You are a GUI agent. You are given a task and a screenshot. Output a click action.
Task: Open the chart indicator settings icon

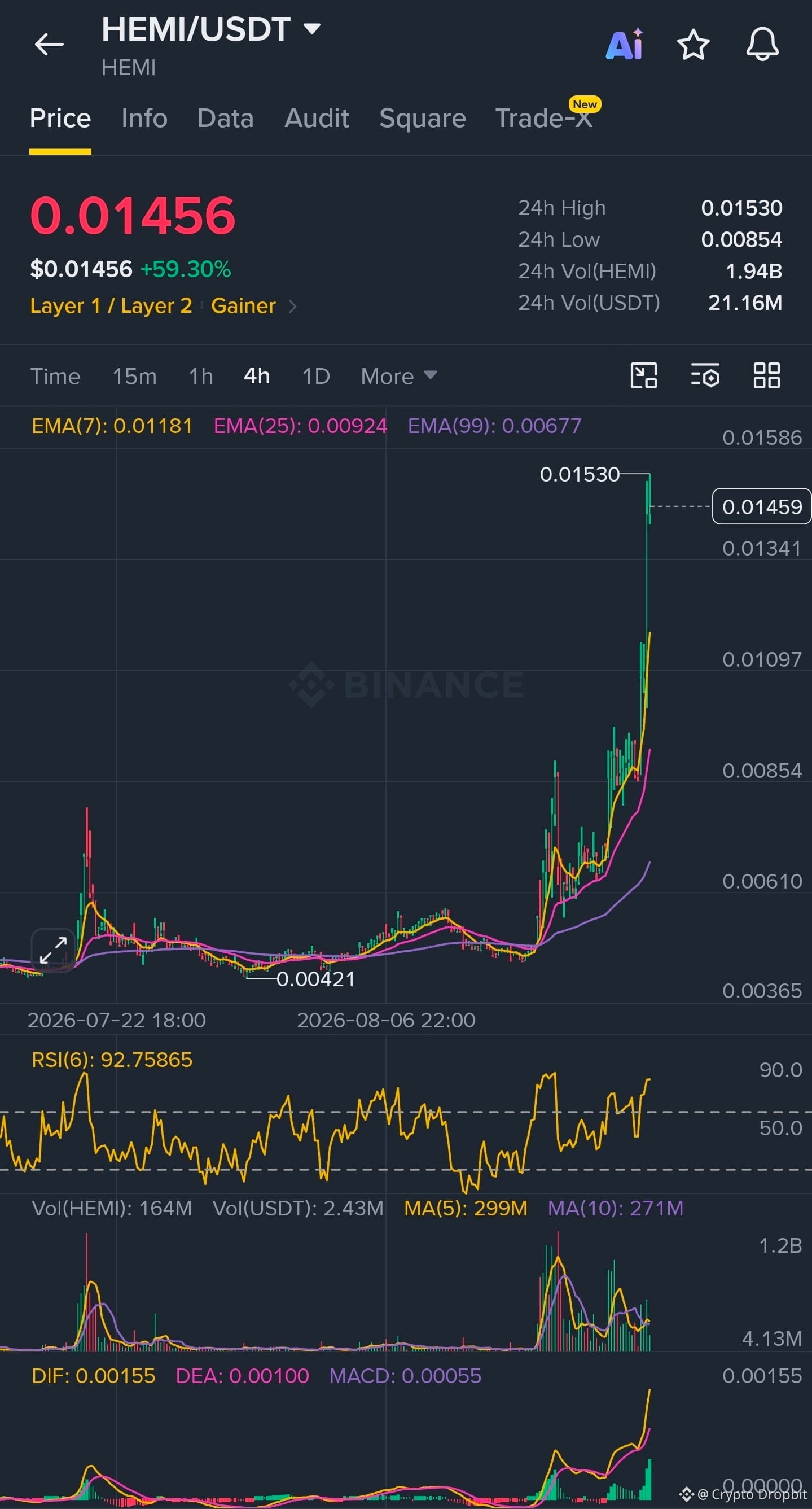(x=705, y=375)
